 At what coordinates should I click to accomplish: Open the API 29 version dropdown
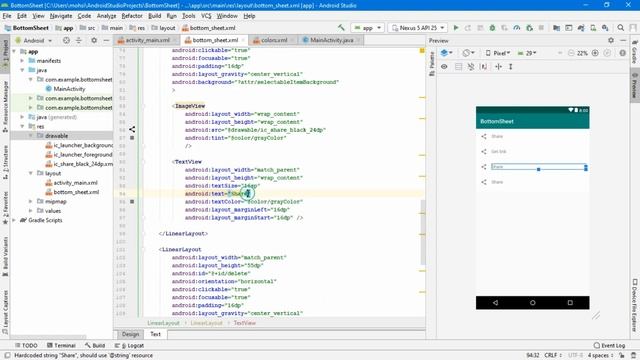527,53
